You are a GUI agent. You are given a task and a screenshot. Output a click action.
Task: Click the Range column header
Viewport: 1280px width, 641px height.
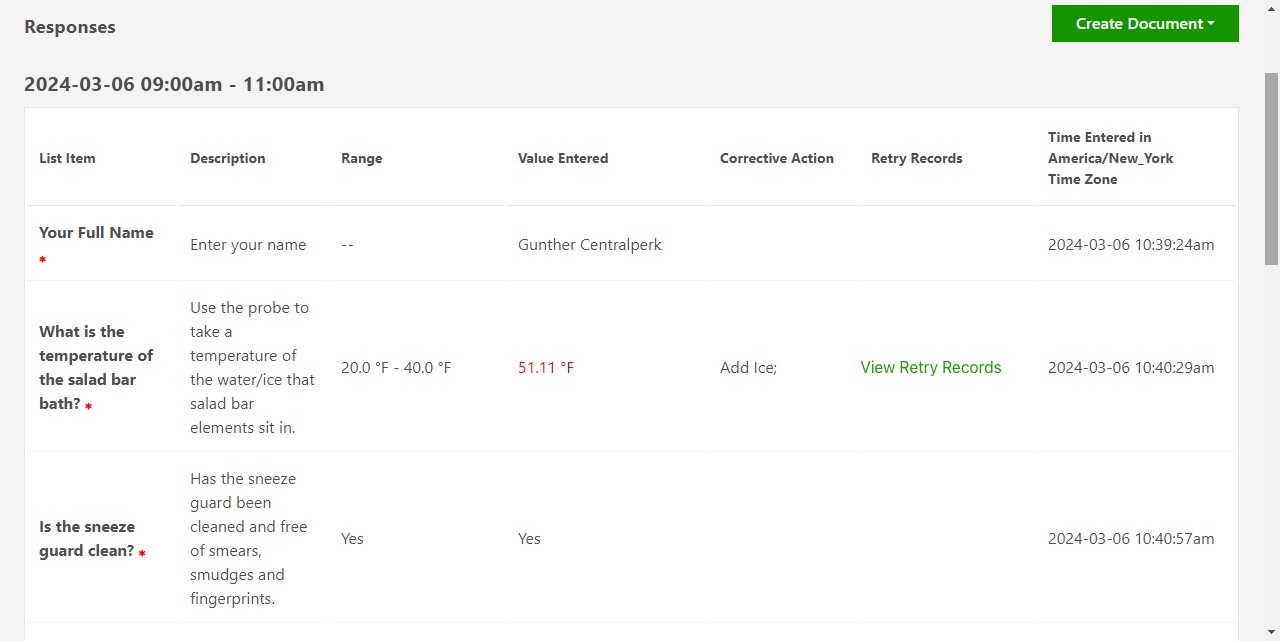tap(361, 158)
